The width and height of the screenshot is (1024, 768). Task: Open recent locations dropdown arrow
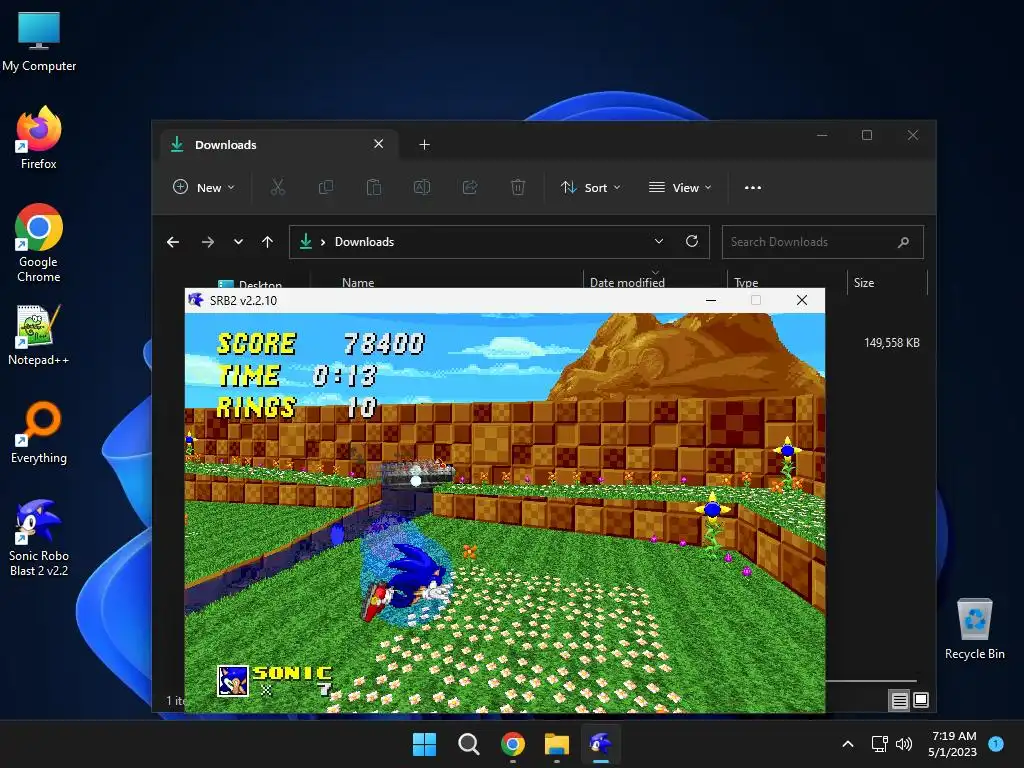(x=238, y=242)
